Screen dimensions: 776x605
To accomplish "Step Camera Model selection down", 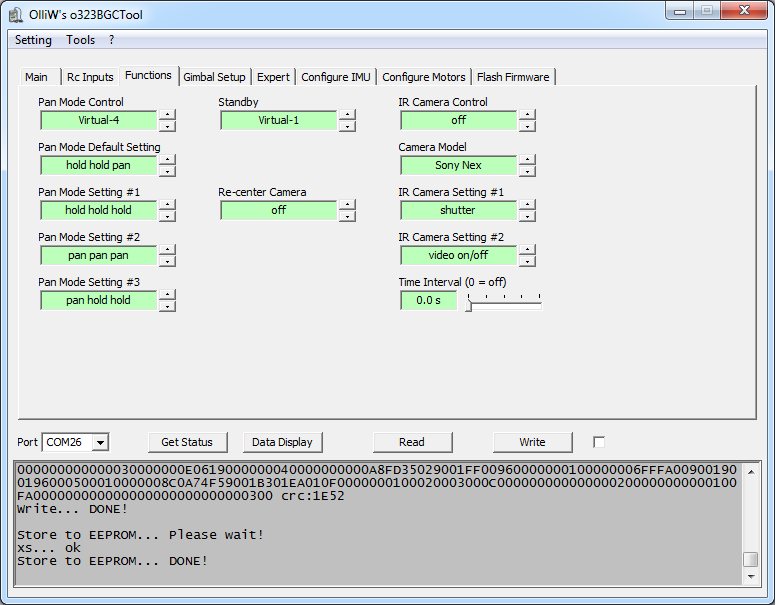I will point(527,171).
